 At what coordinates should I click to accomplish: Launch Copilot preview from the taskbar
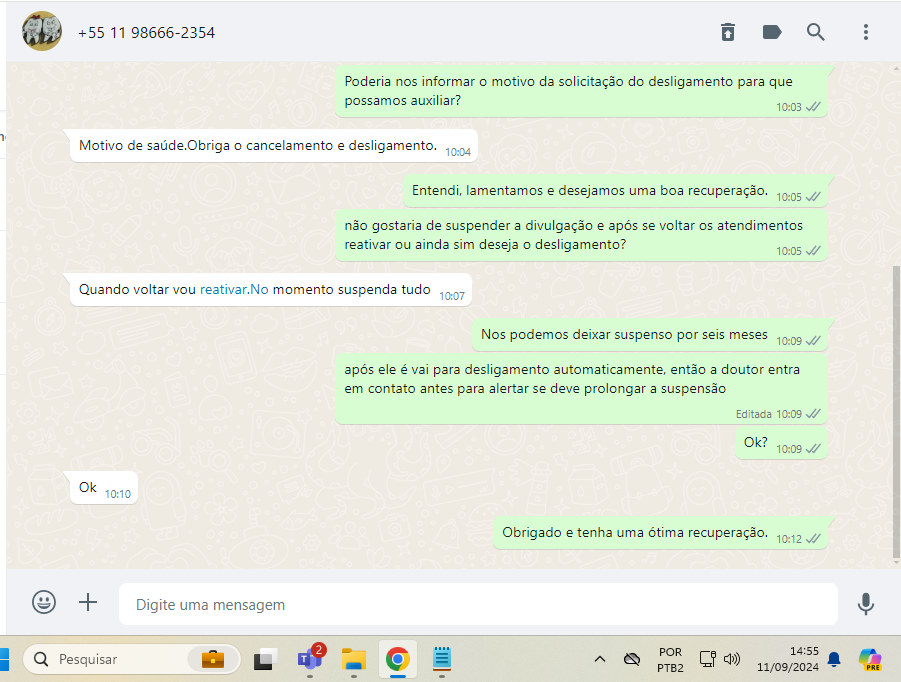870,659
